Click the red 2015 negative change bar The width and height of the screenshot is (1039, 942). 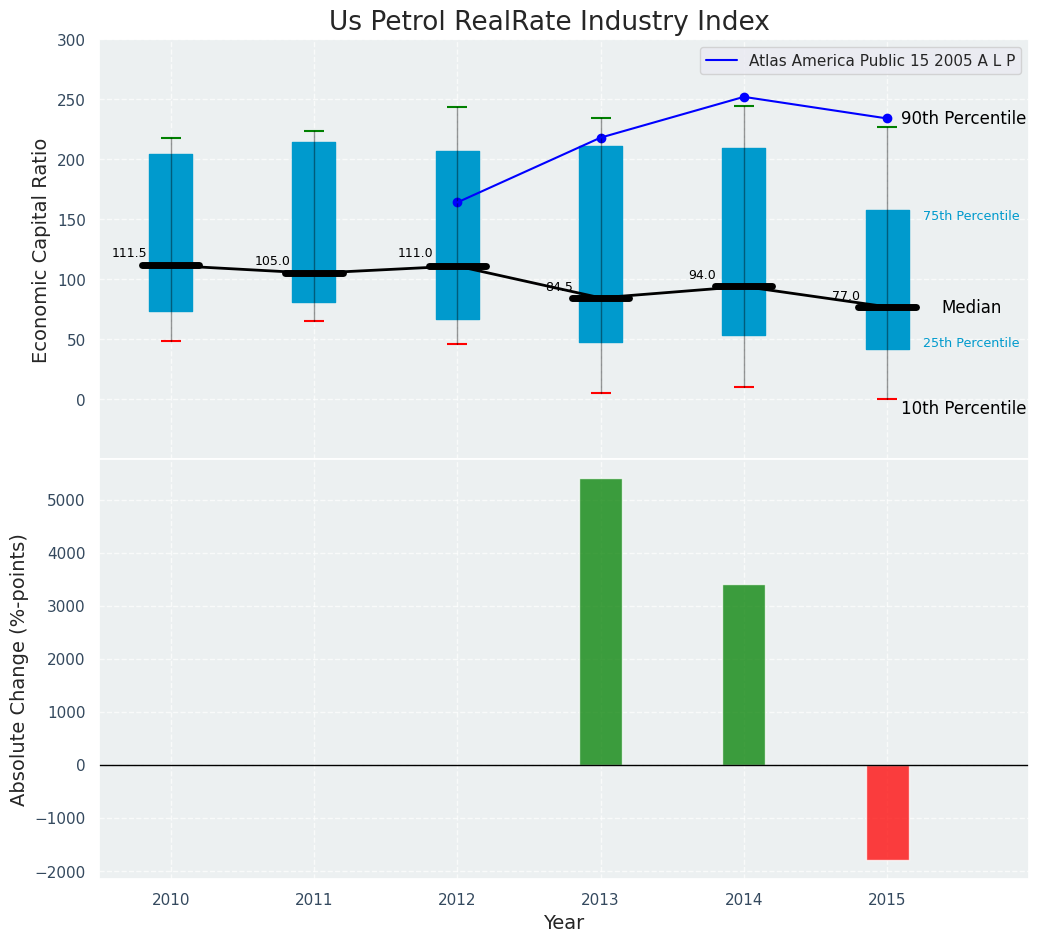(x=887, y=812)
